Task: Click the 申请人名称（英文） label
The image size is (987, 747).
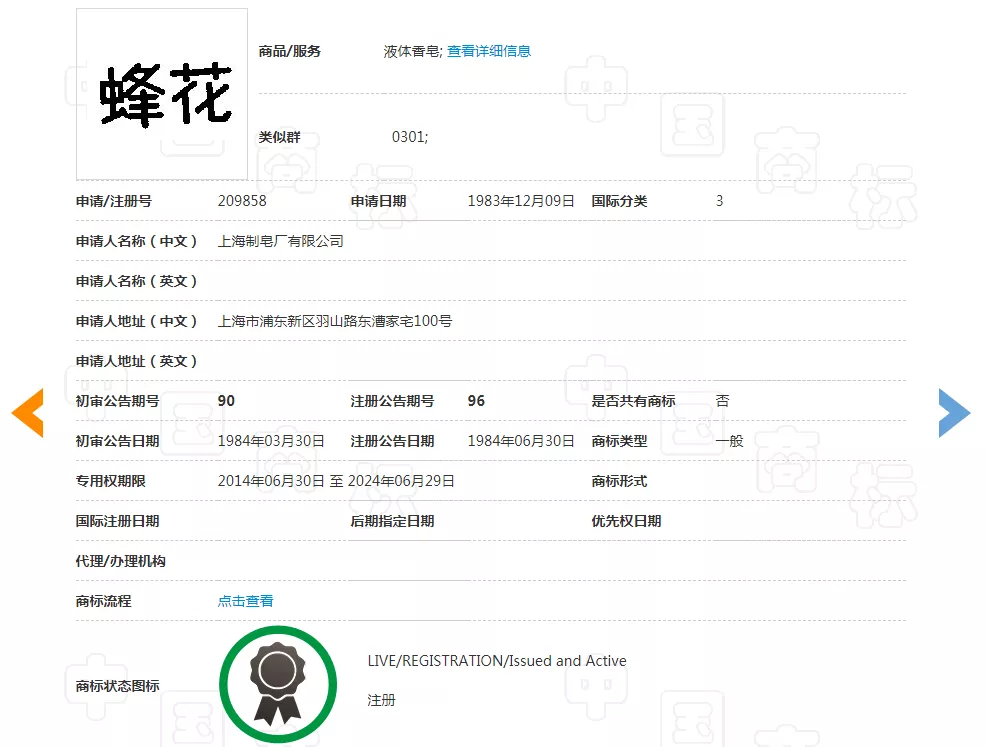Action: pos(137,281)
